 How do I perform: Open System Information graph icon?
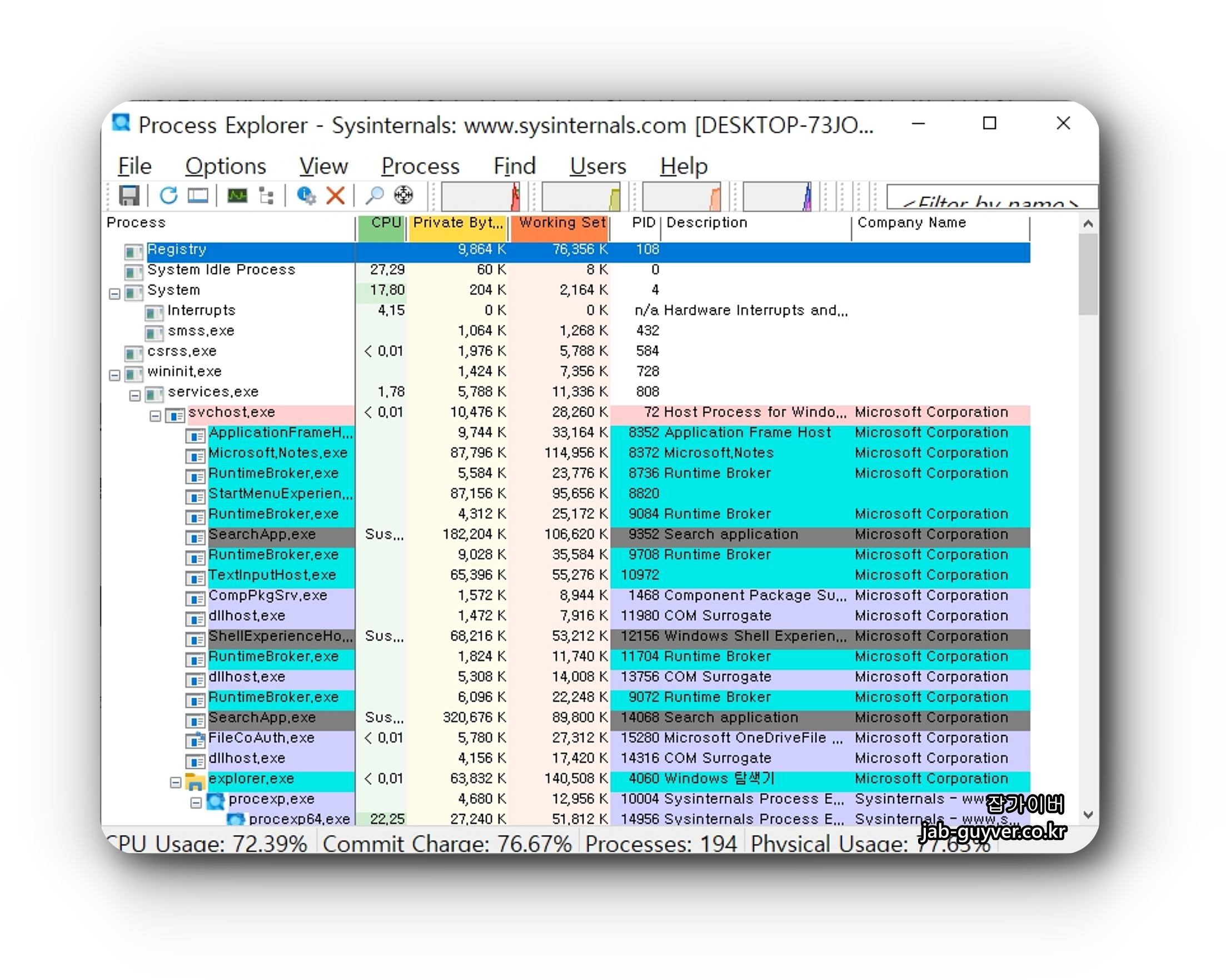click(237, 196)
